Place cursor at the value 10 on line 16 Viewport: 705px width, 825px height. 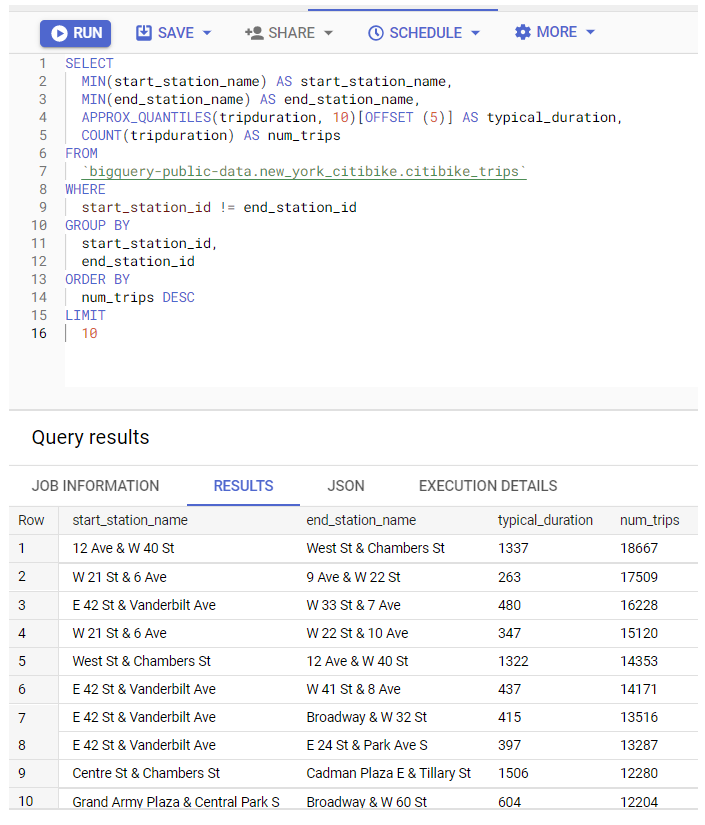(89, 334)
